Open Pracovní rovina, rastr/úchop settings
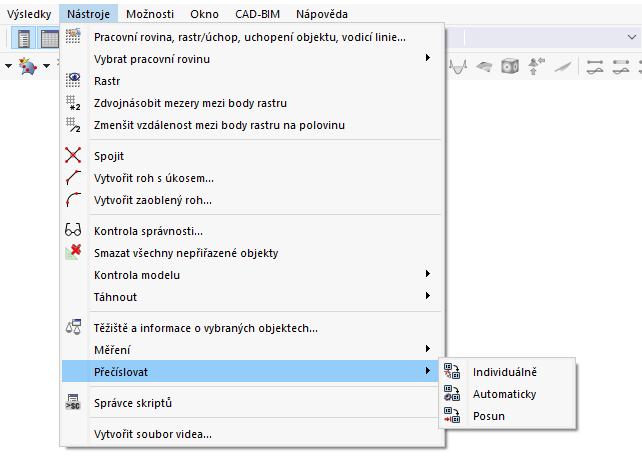642x471 pixels. 252,37
